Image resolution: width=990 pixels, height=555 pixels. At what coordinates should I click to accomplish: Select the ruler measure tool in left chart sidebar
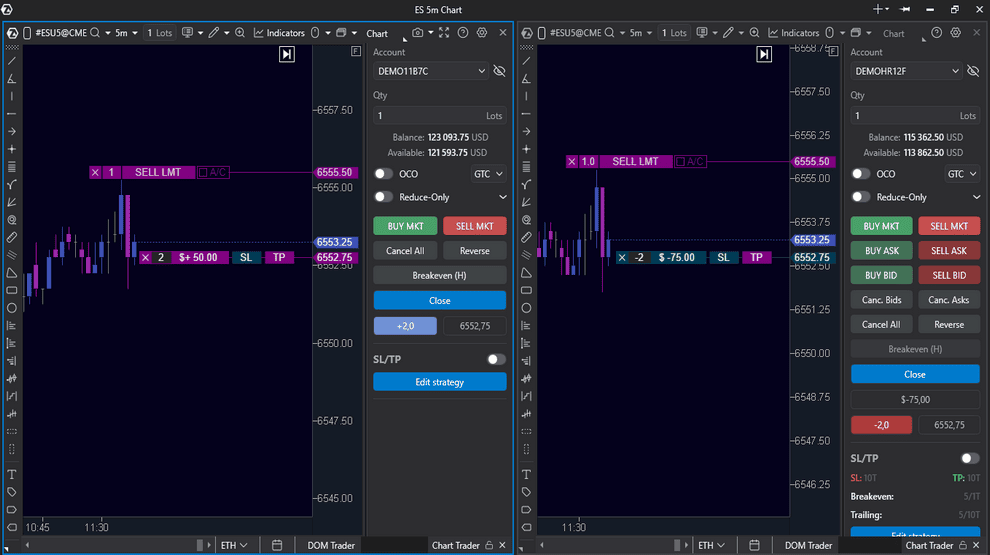pos(12,237)
